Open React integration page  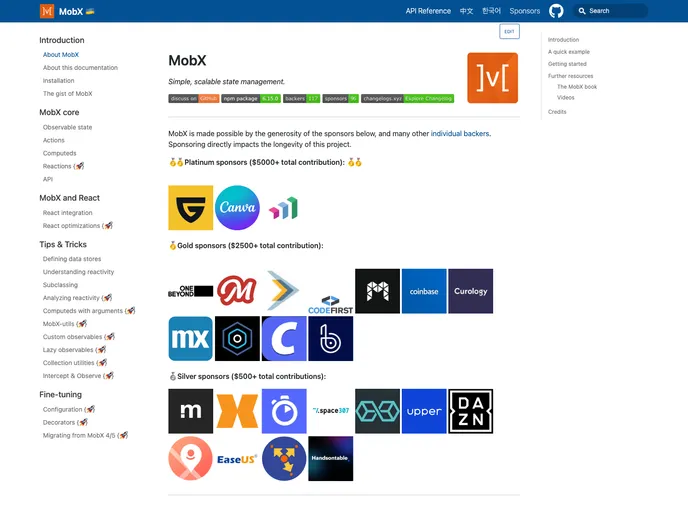click(68, 212)
